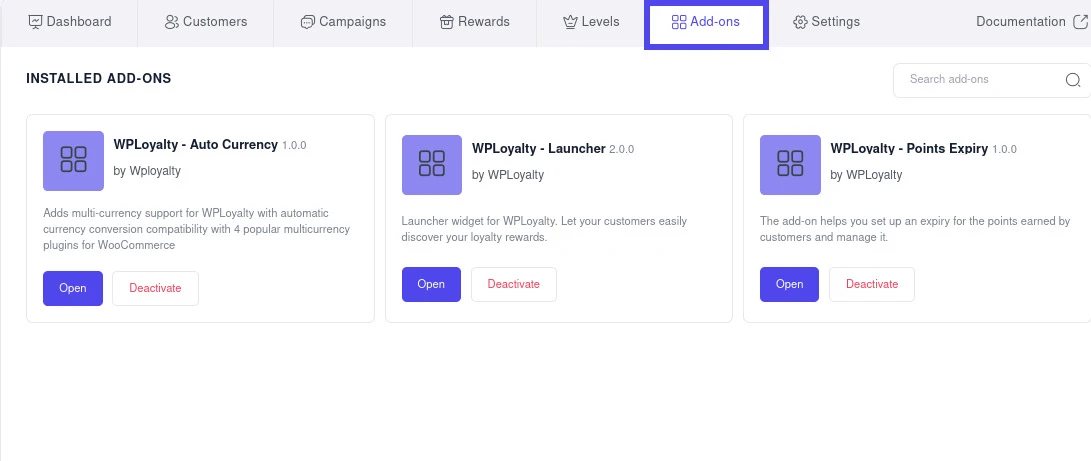1091x461 pixels.
Task: Select the Levels tab
Action: pyautogui.click(x=590, y=22)
